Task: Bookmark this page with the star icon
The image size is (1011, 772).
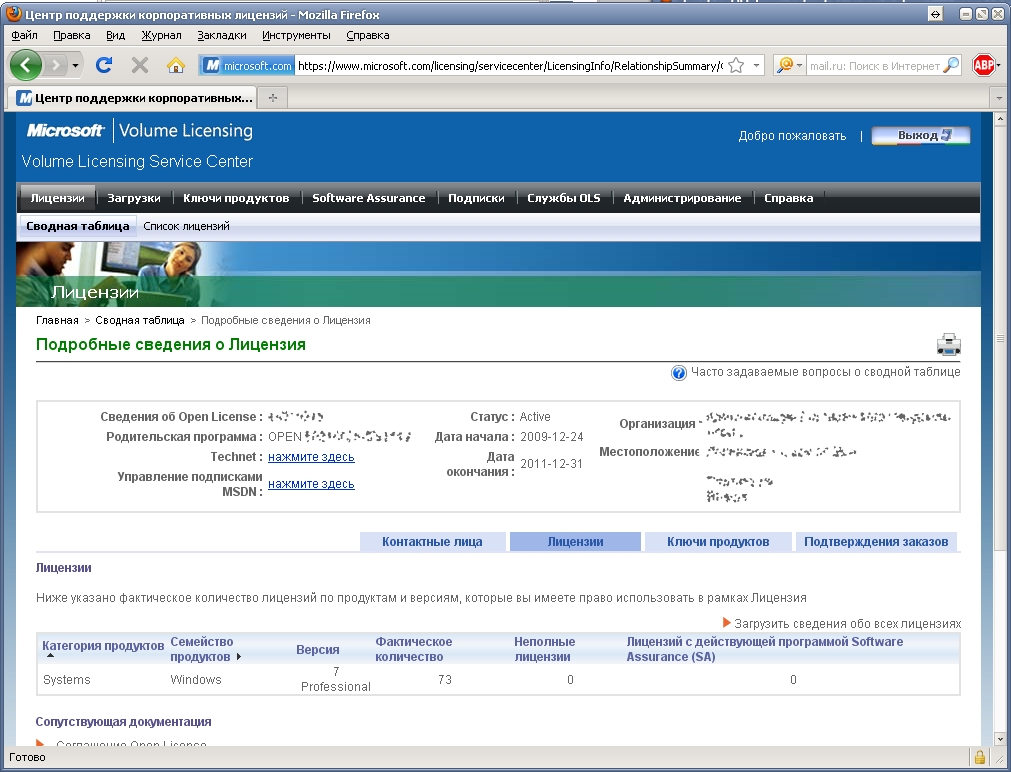Action: tap(736, 66)
